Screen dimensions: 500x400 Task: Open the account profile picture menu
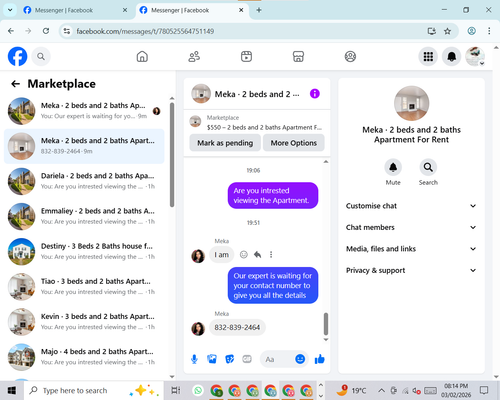click(x=475, y=56)
